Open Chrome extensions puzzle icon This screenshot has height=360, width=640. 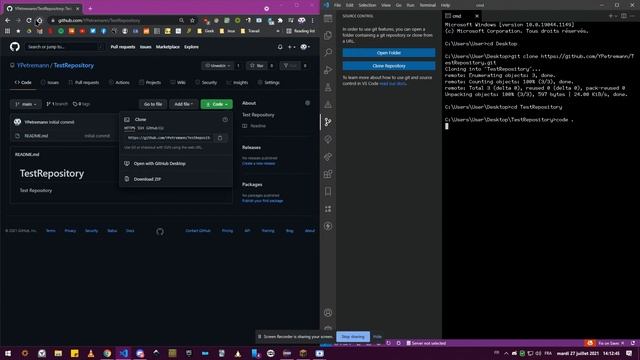(x=280, y=20)
